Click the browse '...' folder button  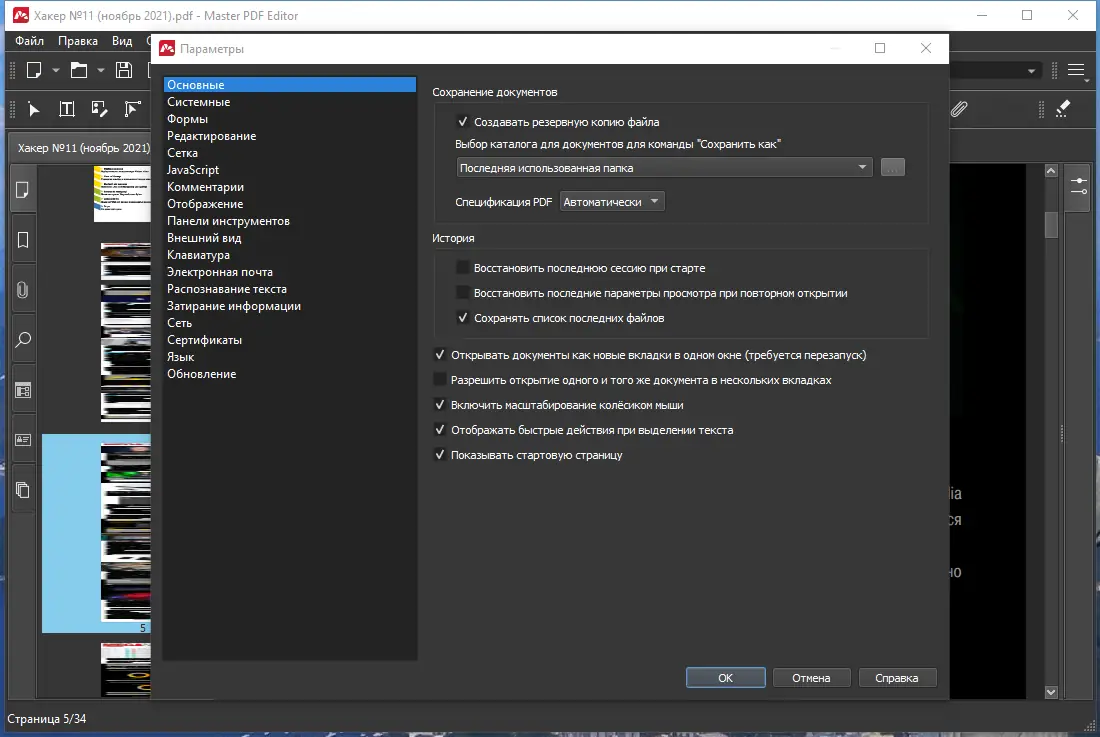892,168
